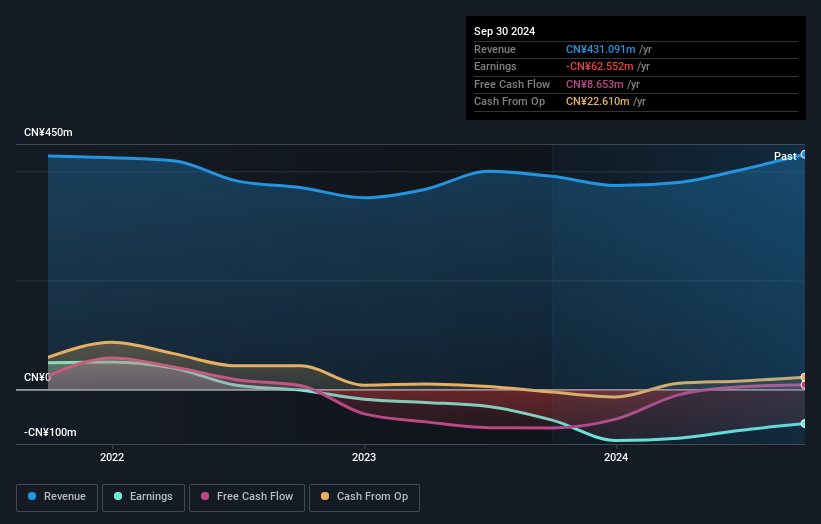Click the Earnings row label in tooltip

495,66
